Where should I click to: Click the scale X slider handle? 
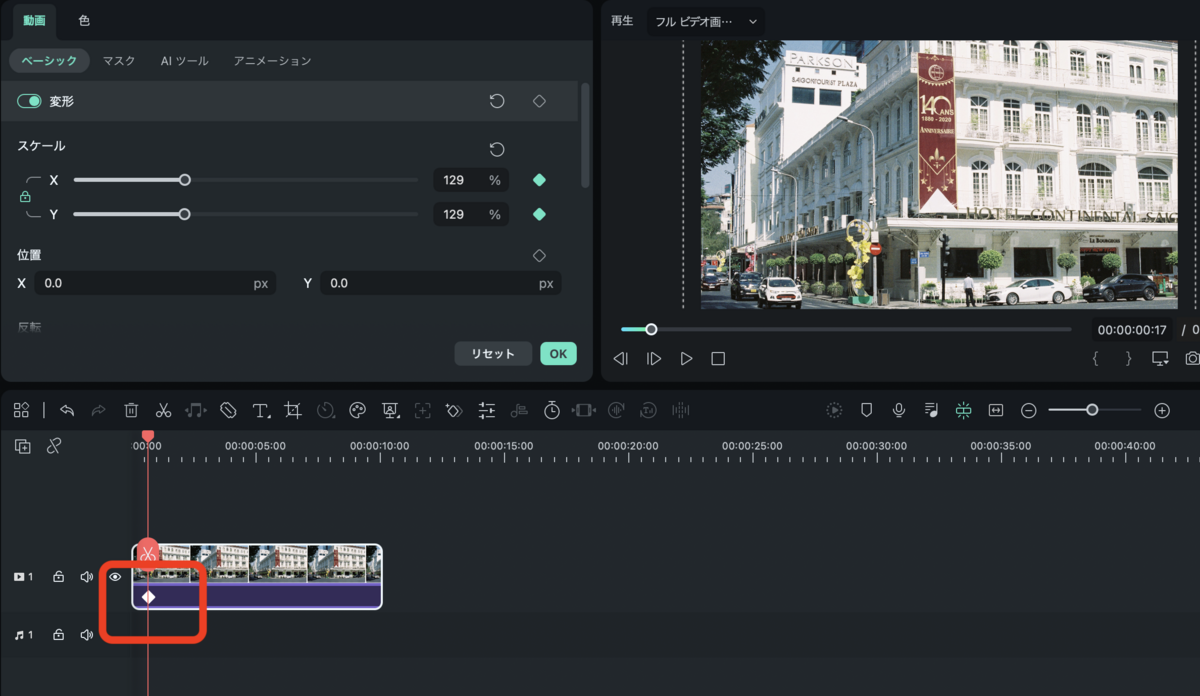coord(184,180)
